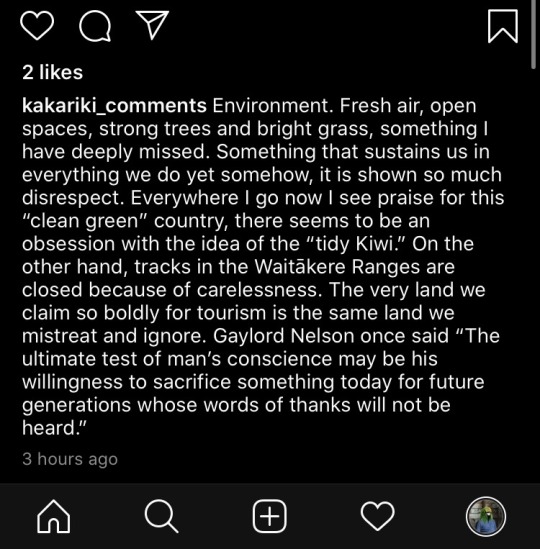Image resolution: width=540 pixels, height=549 pixels.
Task: Like the post with the heart icon
Action: click(37, 26)
